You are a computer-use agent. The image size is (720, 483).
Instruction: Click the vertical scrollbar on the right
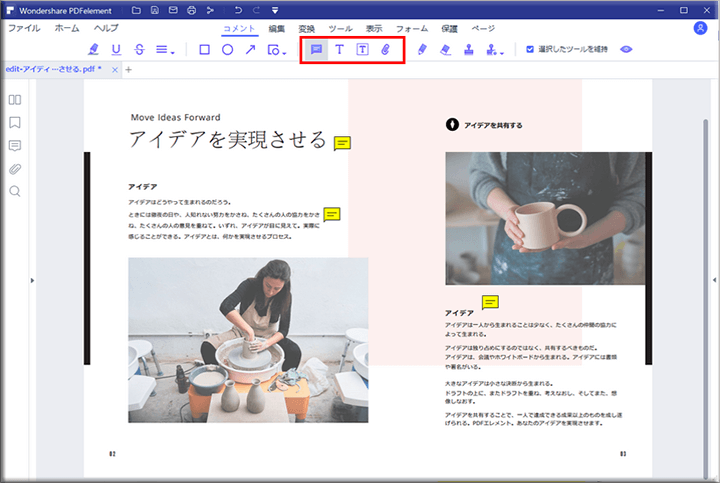click(x=706, y=298)
